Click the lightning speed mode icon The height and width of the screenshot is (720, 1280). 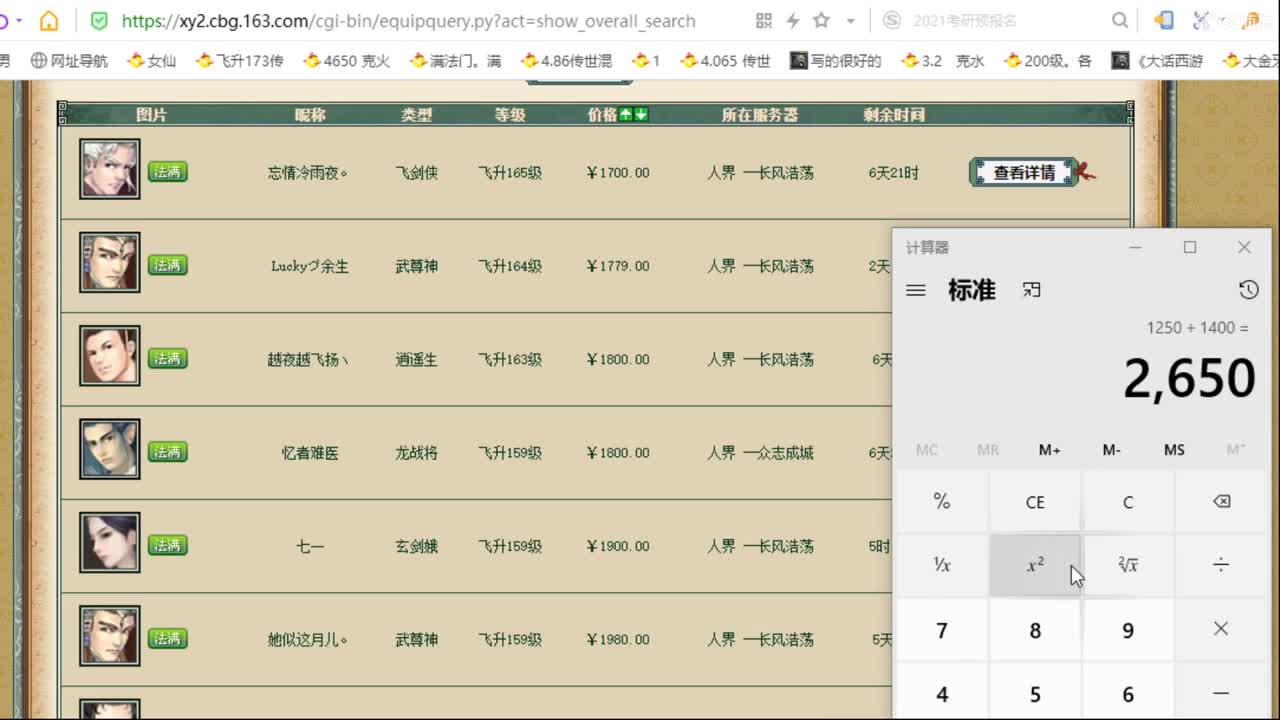793,21
